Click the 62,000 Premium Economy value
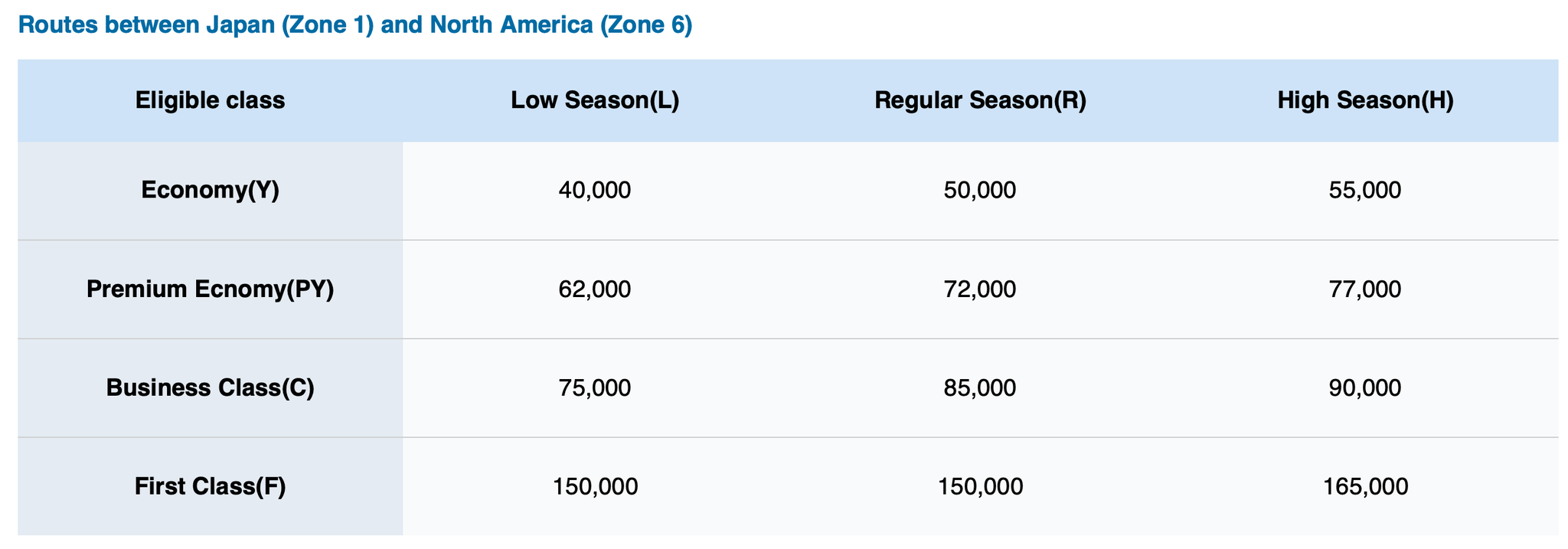1568x549 pixels. click(x=595, y=289)
